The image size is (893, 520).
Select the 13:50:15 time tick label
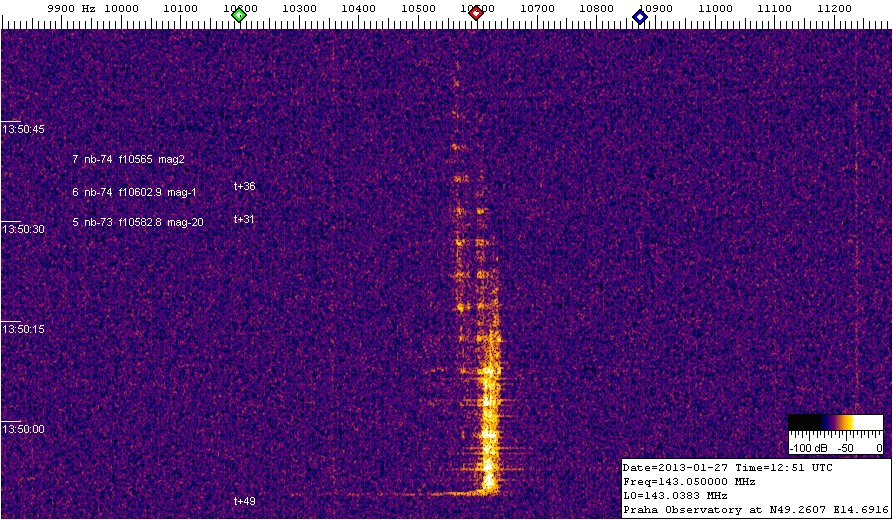pyautogui.click(x=22, y=330)
